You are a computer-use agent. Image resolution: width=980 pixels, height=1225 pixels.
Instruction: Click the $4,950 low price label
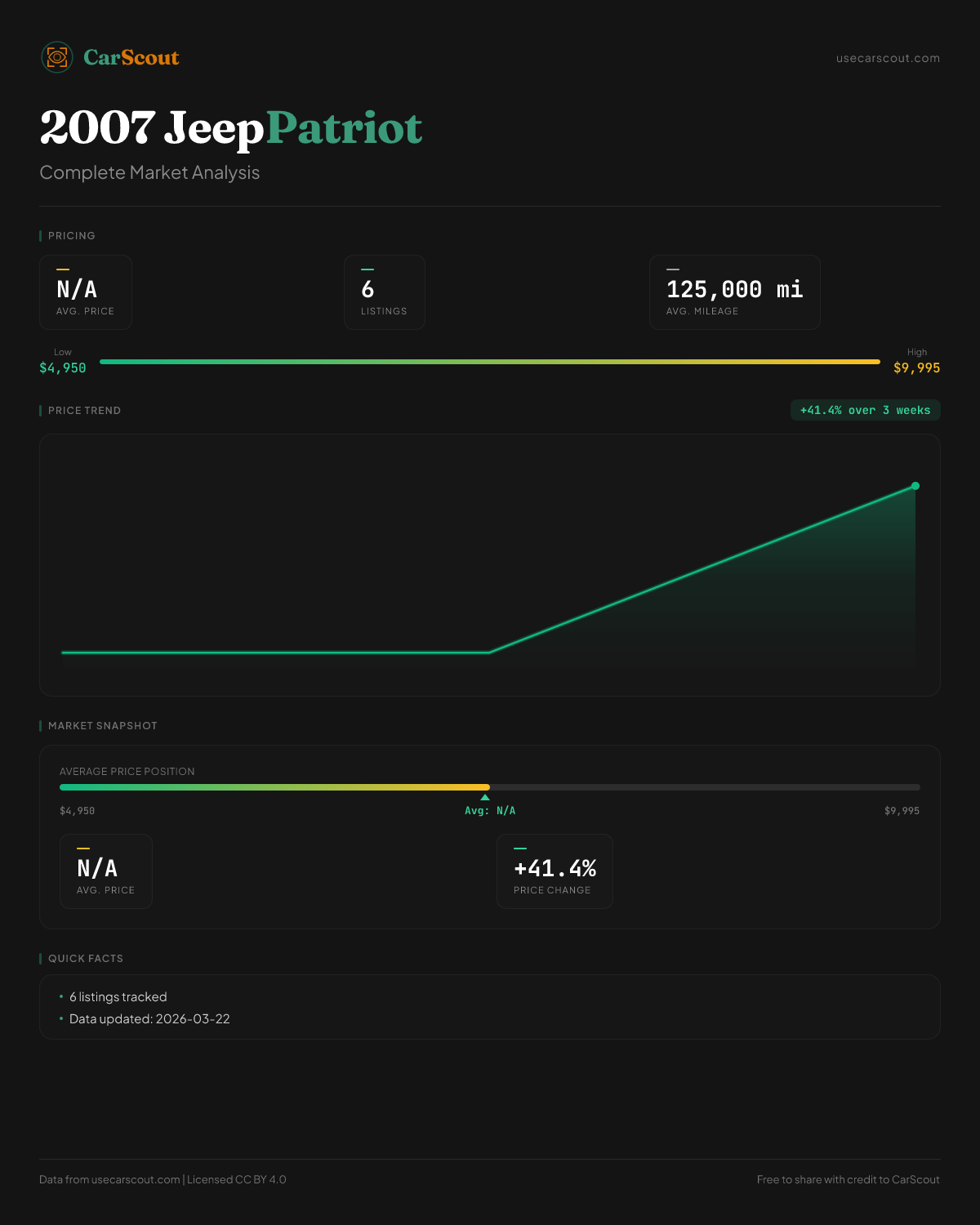63,368
